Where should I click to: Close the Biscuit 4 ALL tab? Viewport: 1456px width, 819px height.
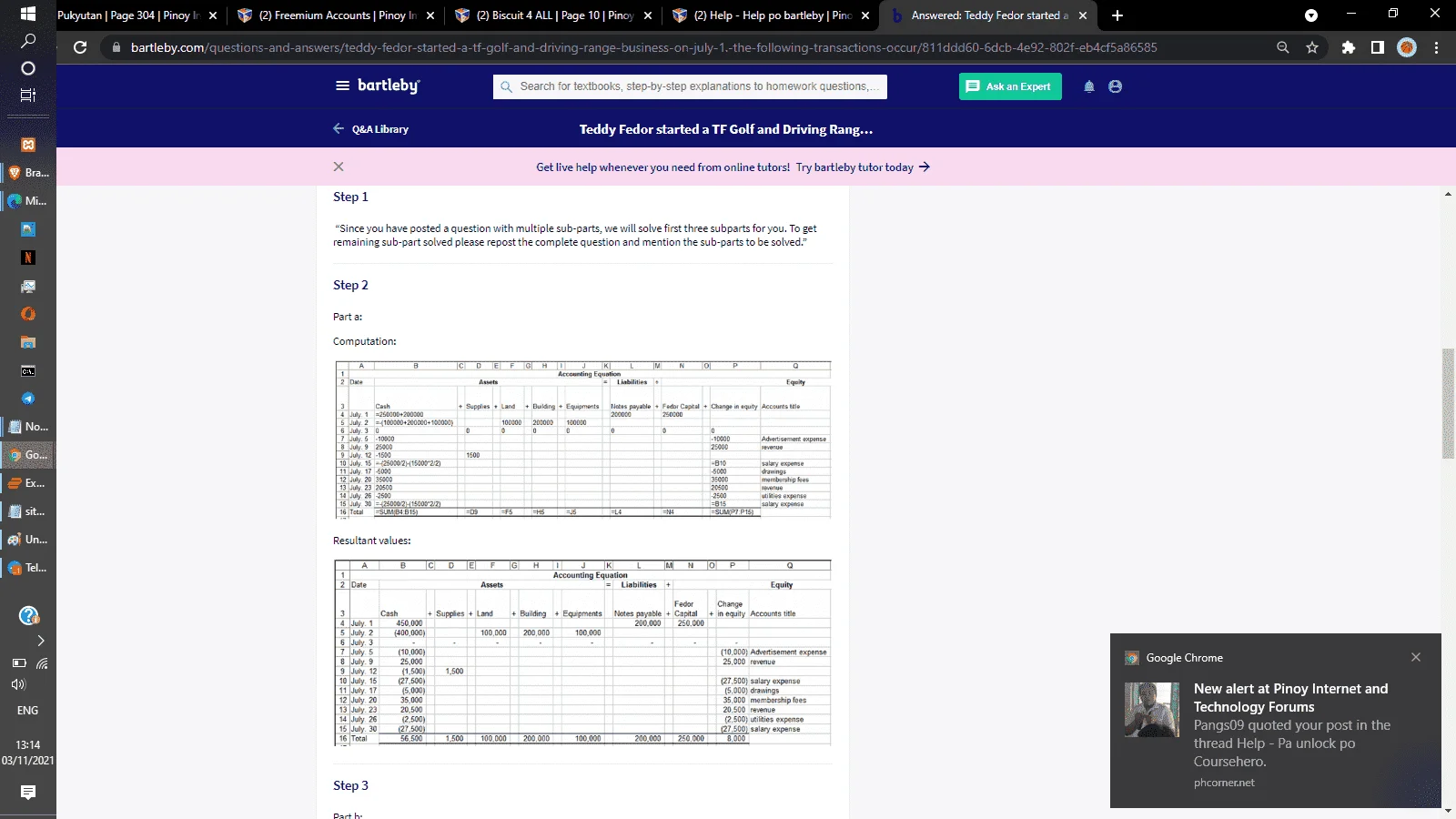pyautogui.click(x=648, y=15)
